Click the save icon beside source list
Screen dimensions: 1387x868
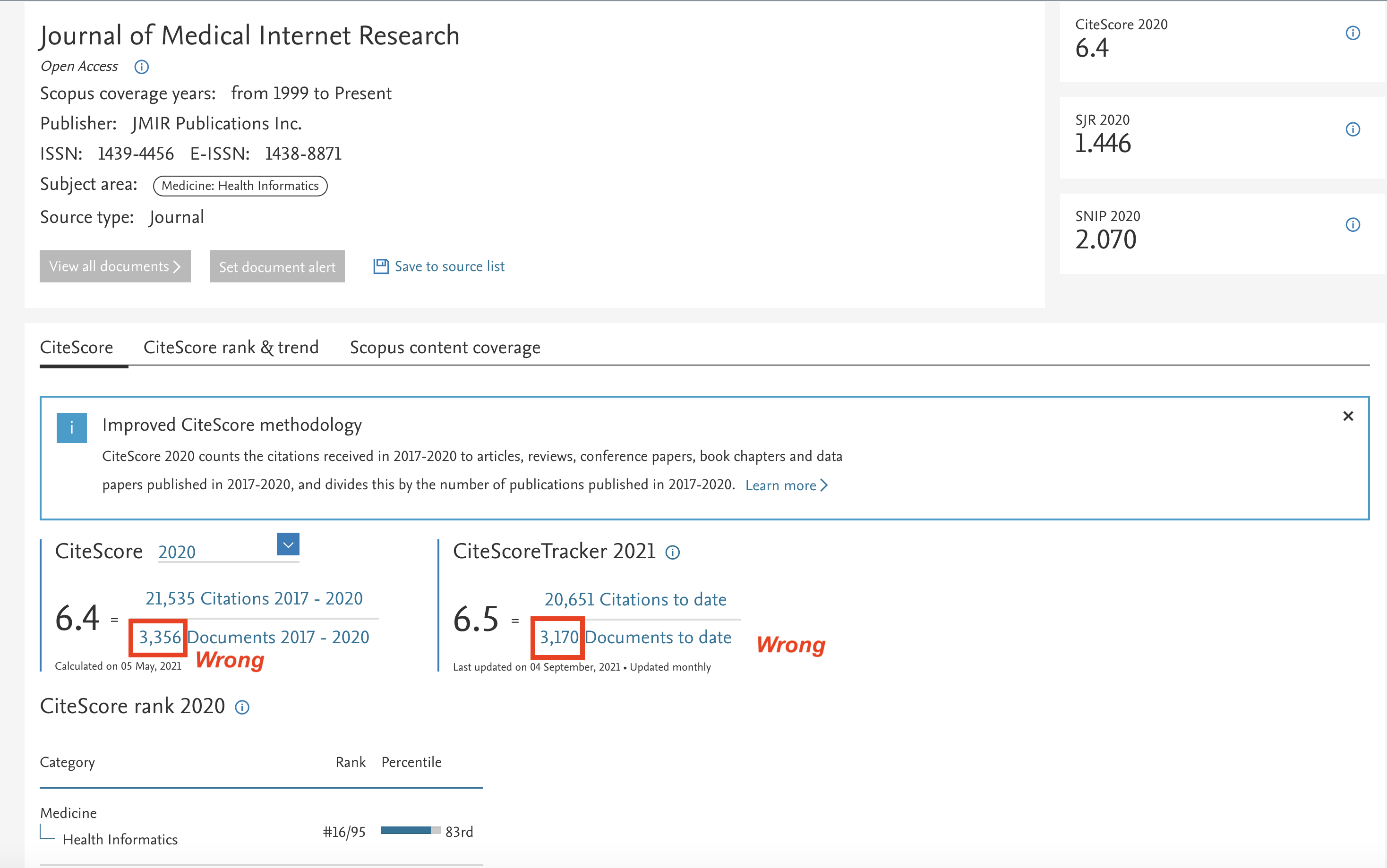click(381, 266)
